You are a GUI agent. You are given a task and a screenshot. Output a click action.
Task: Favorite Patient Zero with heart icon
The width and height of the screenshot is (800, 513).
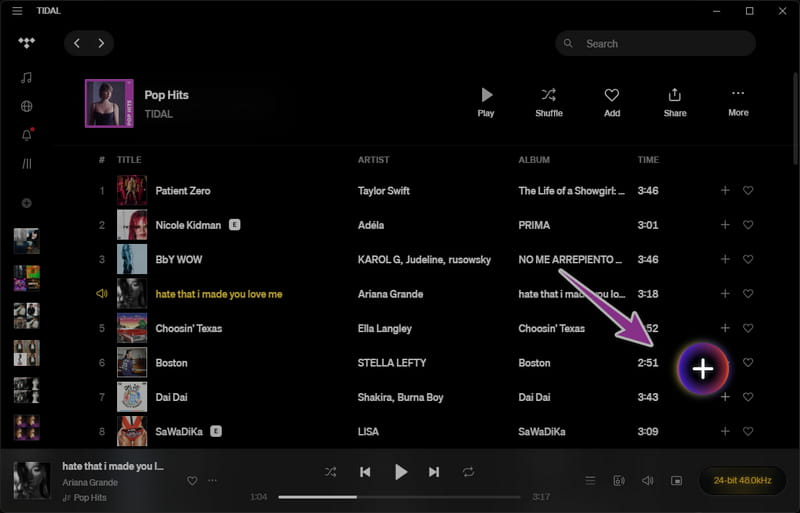click(x=748, y=190)
